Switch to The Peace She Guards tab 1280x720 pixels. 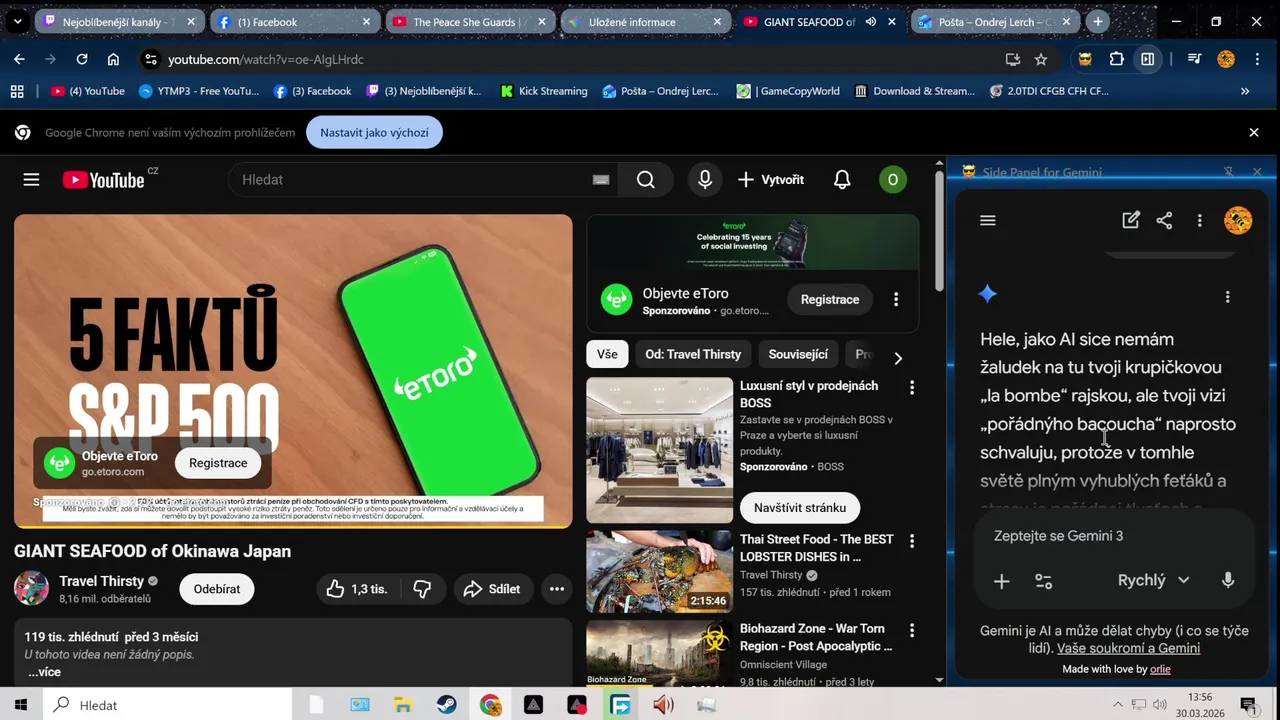pos(470,22)
